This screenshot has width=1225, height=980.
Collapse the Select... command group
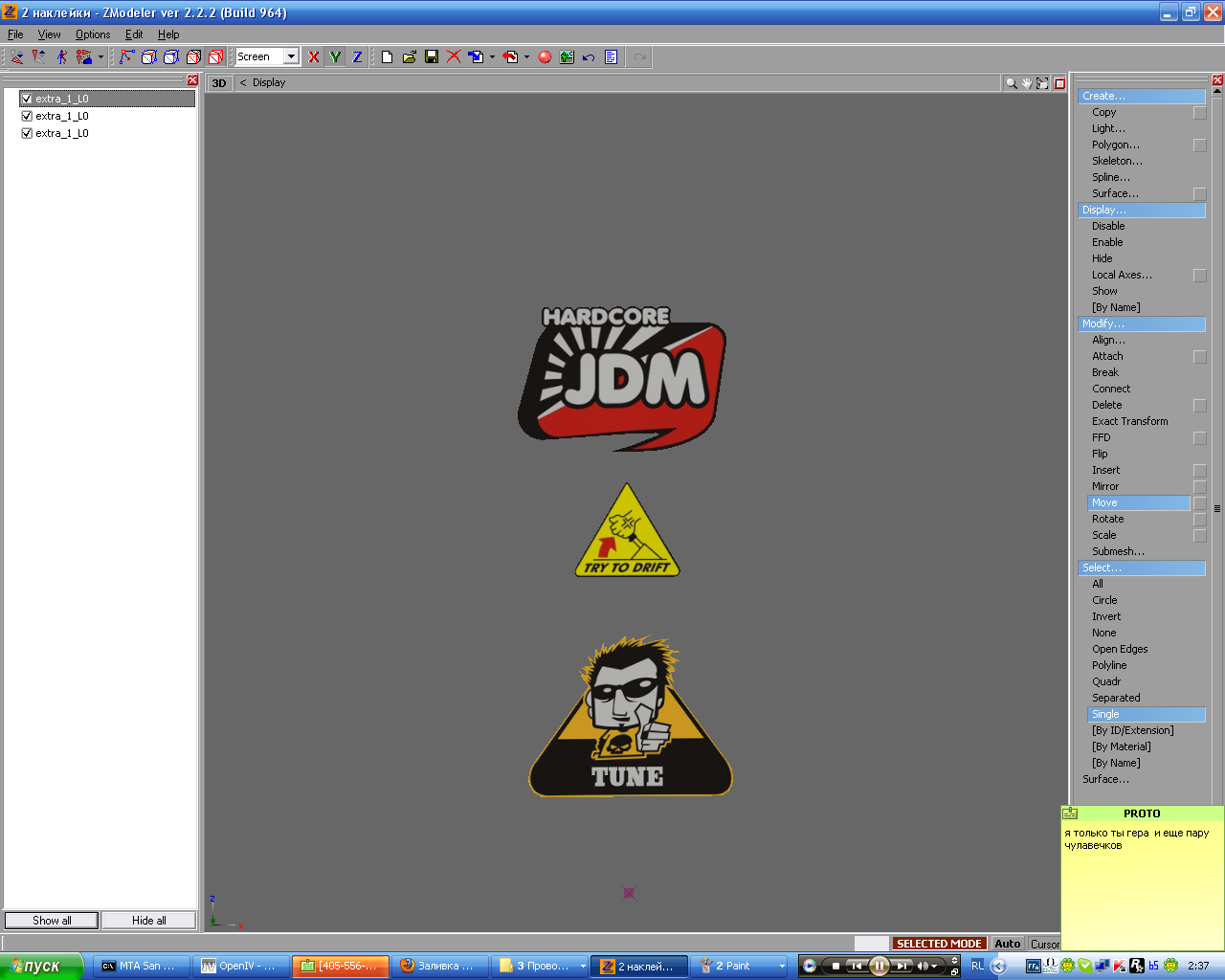(1142, 568)
